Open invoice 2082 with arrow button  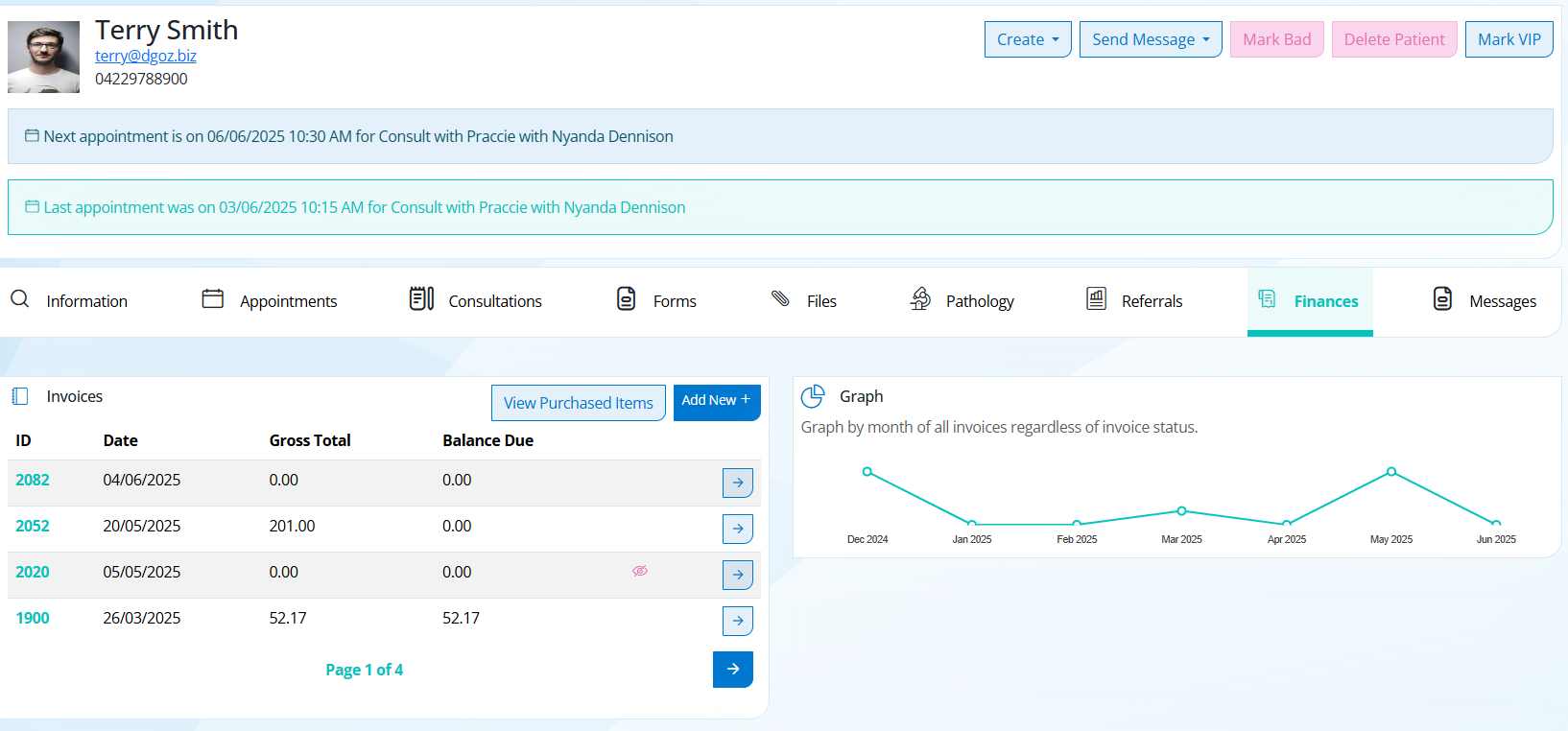pyautogui.click(x=738, y=483)
